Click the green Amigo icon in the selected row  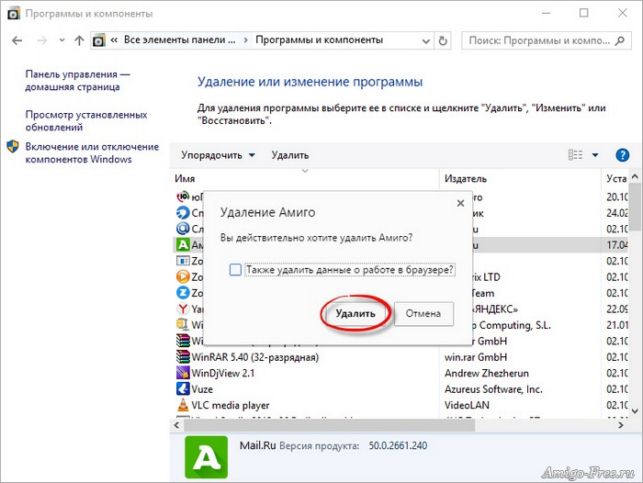(183, 245)
